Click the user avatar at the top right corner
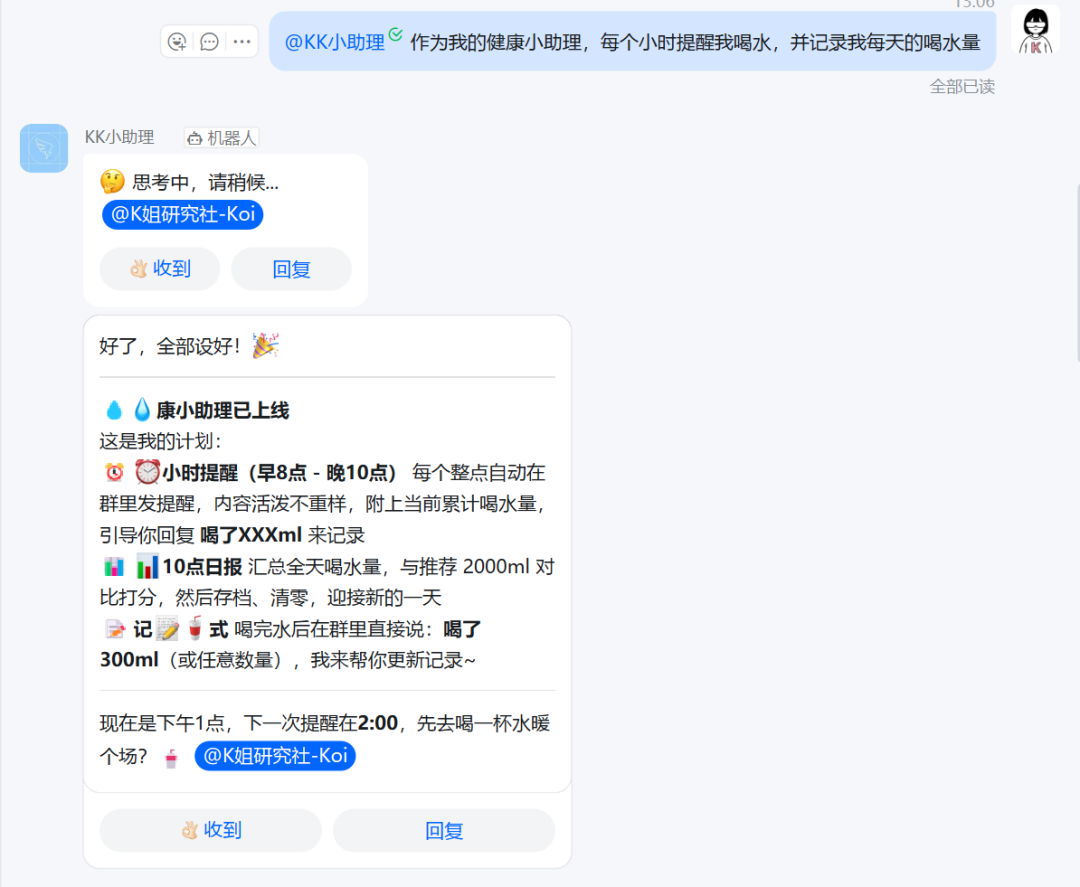Viewport: 1080px width, 887px height. pos(1035,30)
